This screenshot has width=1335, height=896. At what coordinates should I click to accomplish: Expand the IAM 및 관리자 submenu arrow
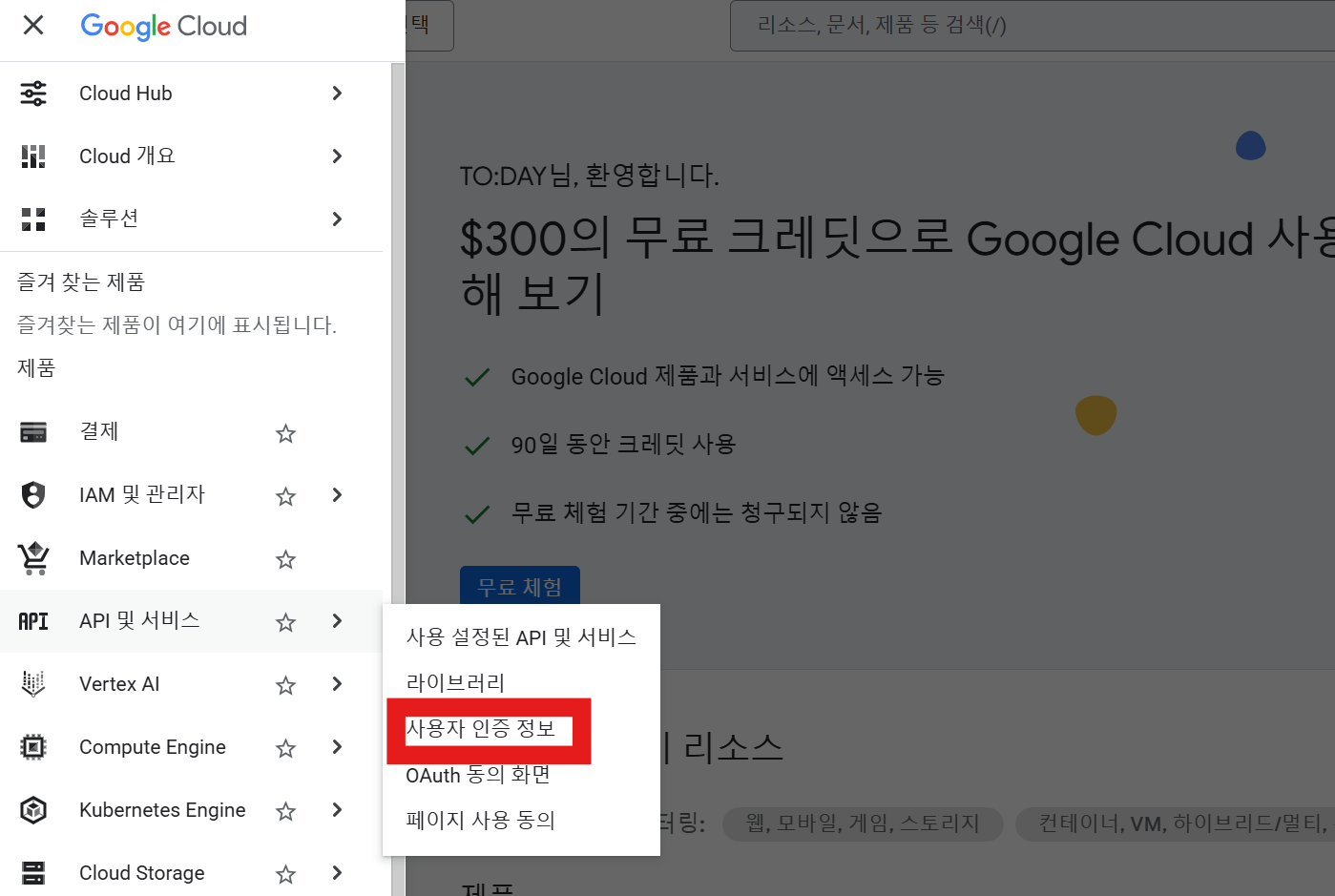click(x=337, y=494)
